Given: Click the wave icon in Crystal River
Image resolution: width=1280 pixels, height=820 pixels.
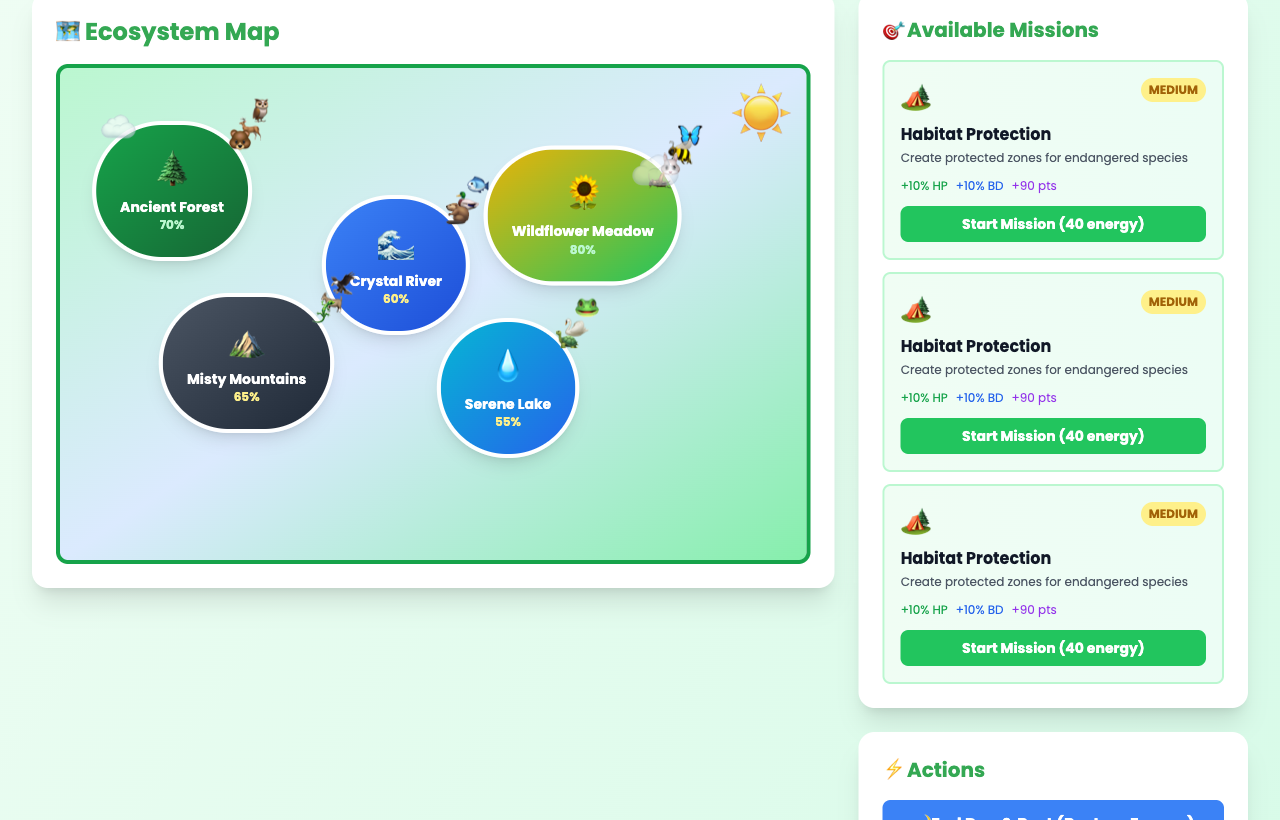Looking at the screenshot, I should click(x=396, y=245).
